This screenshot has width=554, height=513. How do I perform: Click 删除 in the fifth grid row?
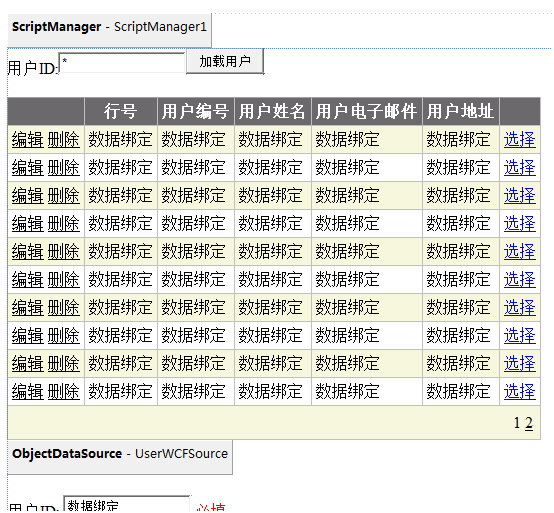click(64, 252)
